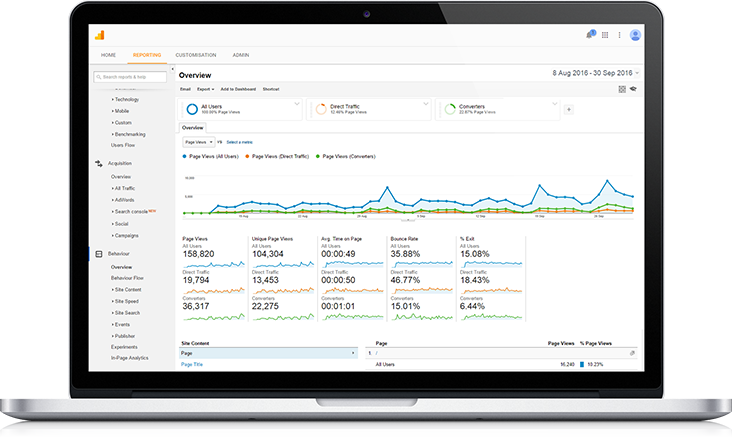Expand the Mobile menu item
Screen dimensions: 732x437
120,111
